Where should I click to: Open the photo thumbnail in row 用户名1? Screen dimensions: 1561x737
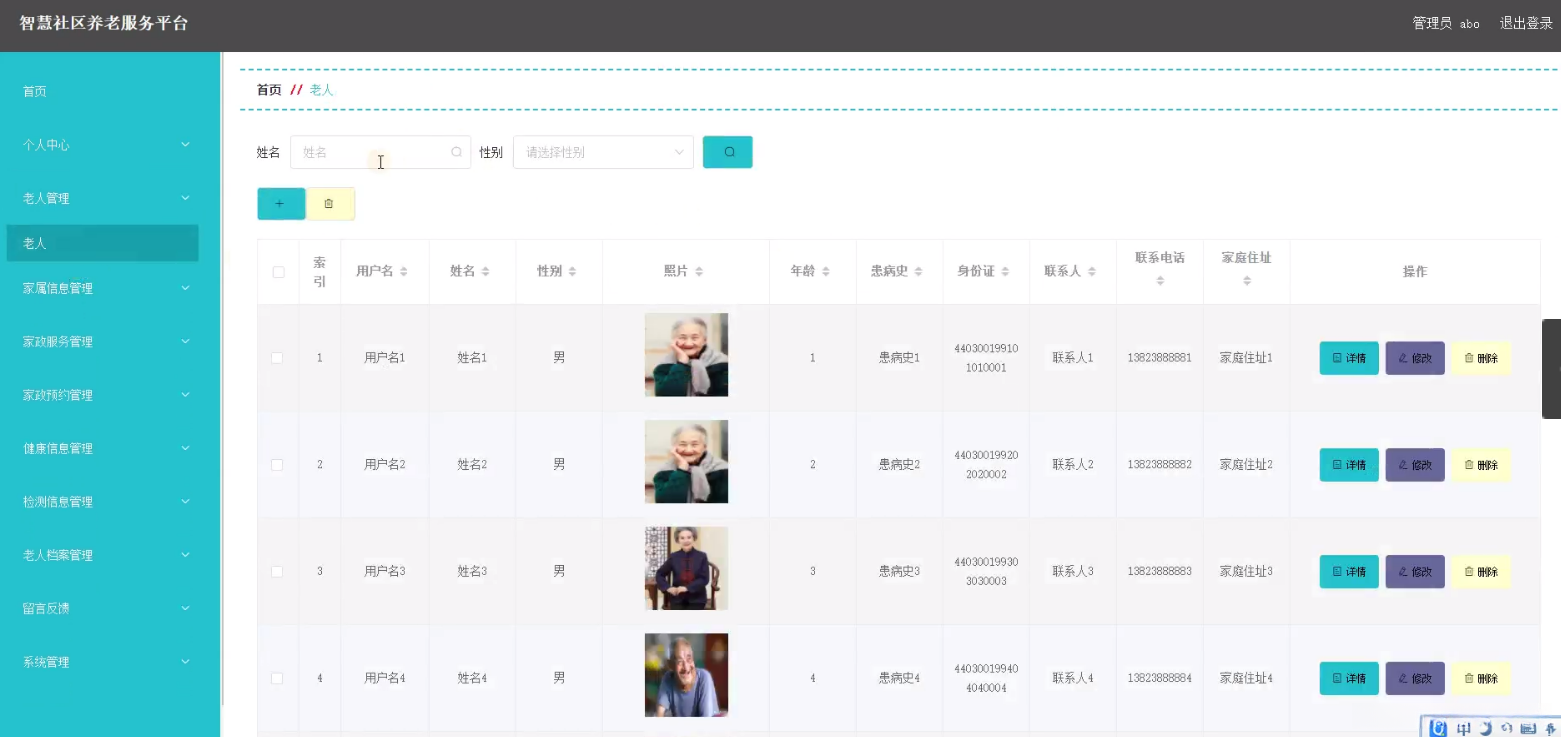click(686, 355)
